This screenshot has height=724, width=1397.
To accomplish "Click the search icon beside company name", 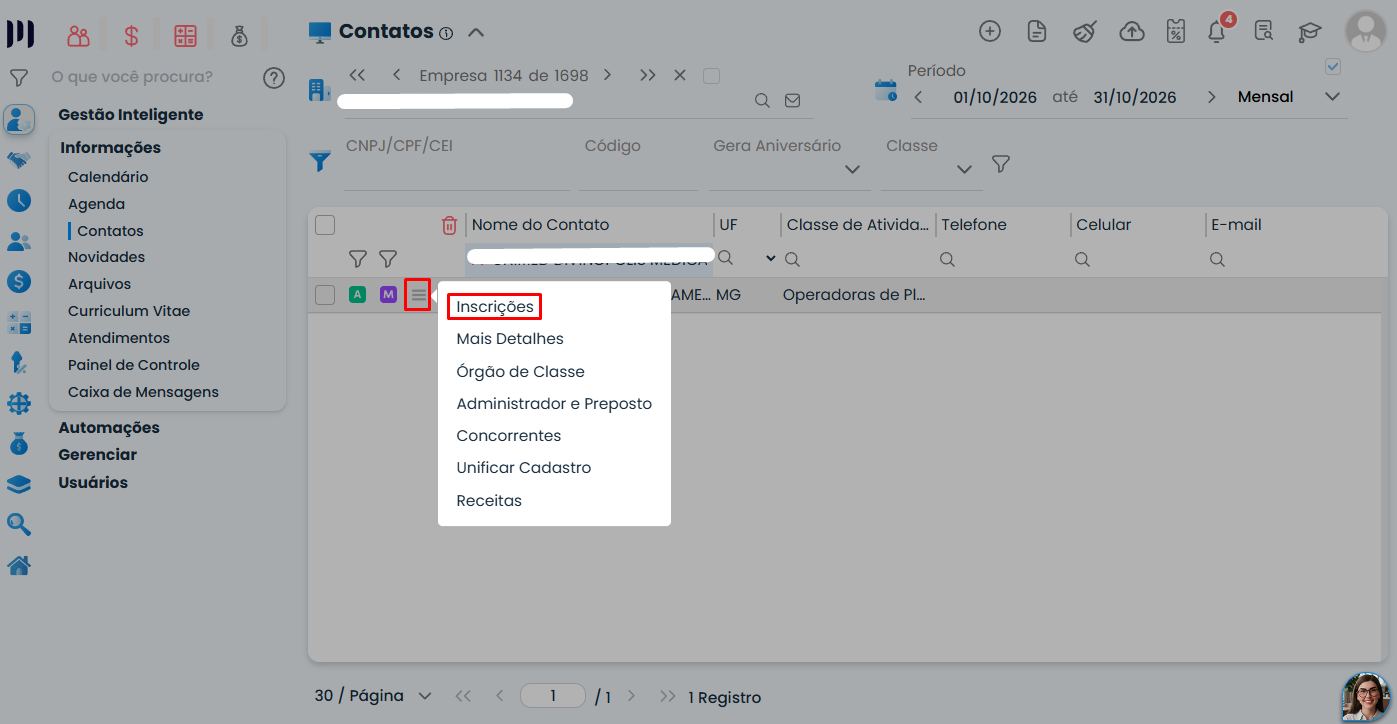I will coord(762,100).
